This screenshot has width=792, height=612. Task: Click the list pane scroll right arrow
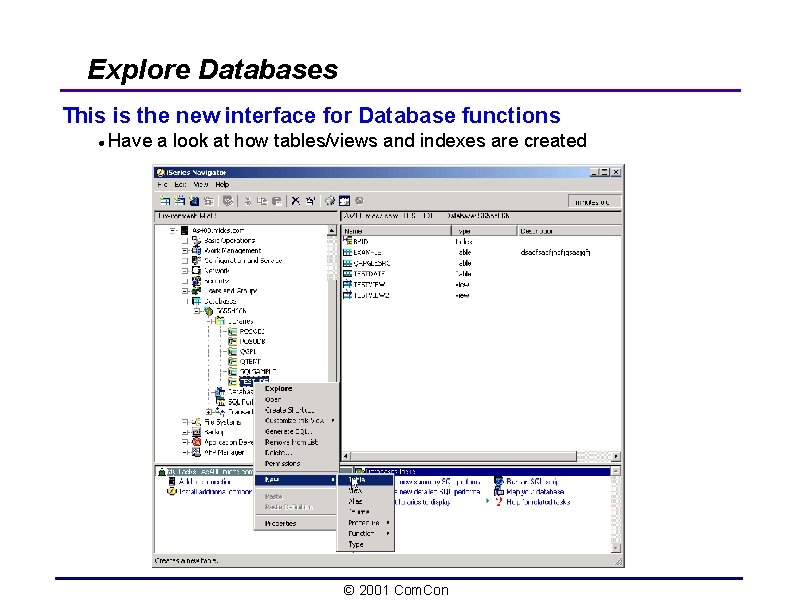(616, 456)
